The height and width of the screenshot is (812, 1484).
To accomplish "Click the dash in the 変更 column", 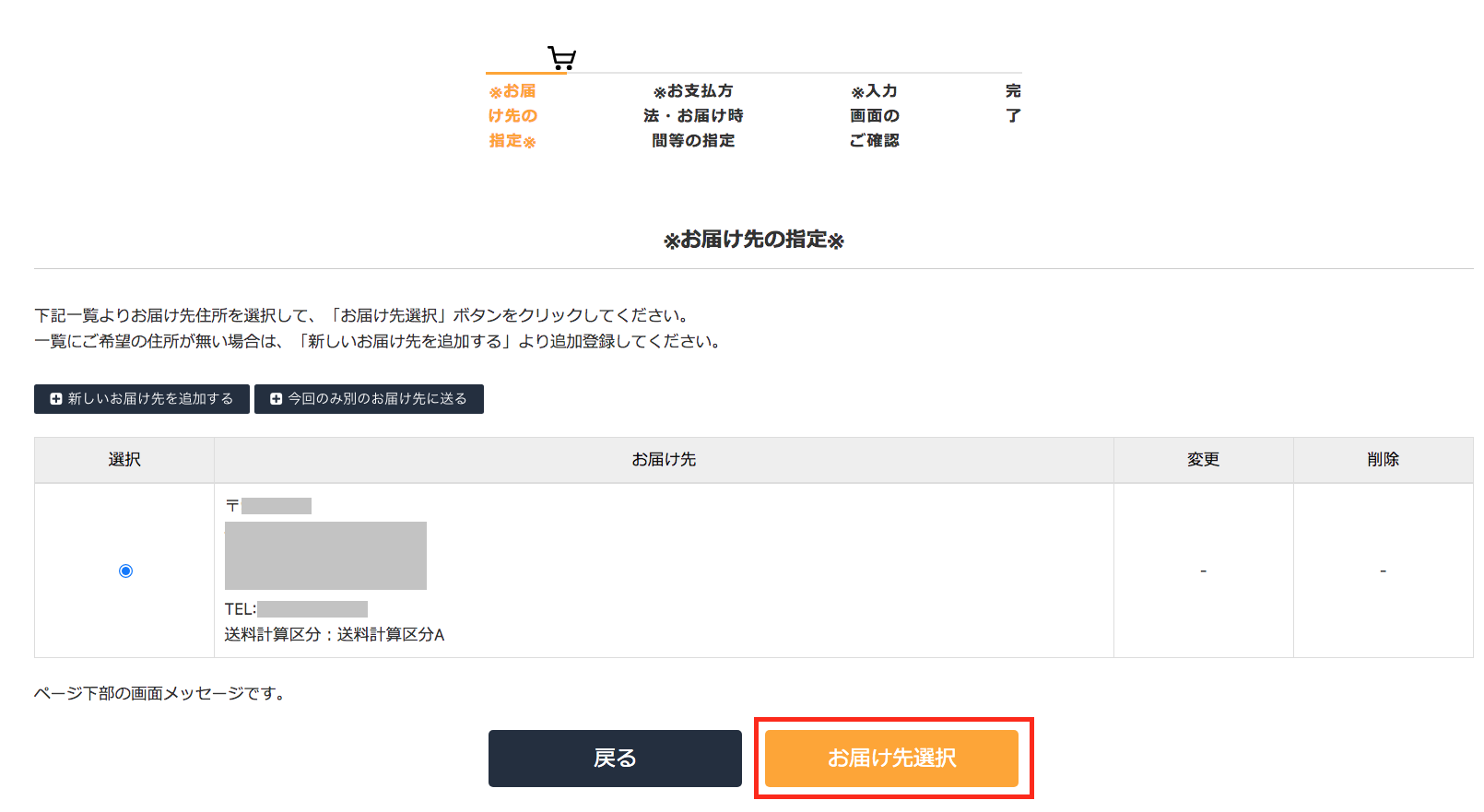I will coord(1203,571).
